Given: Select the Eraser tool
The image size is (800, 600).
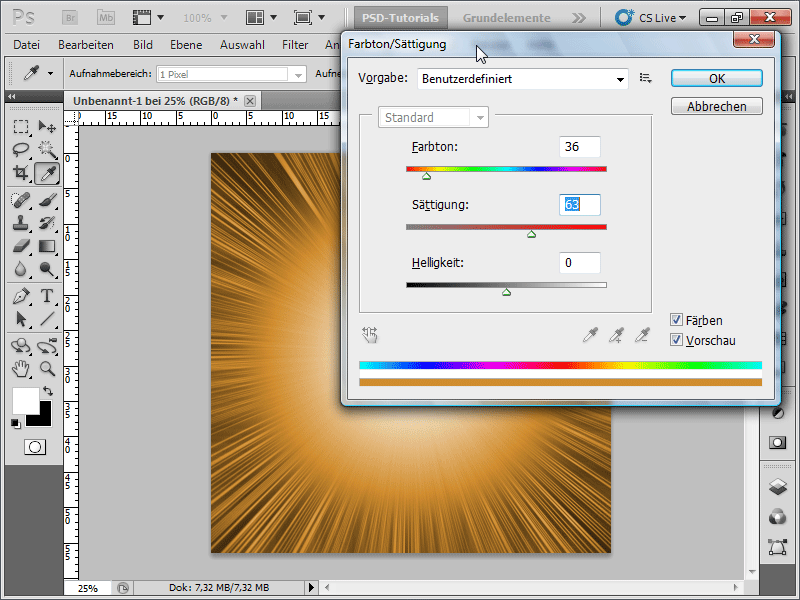Looking at the screenshot, I should 21,246.
